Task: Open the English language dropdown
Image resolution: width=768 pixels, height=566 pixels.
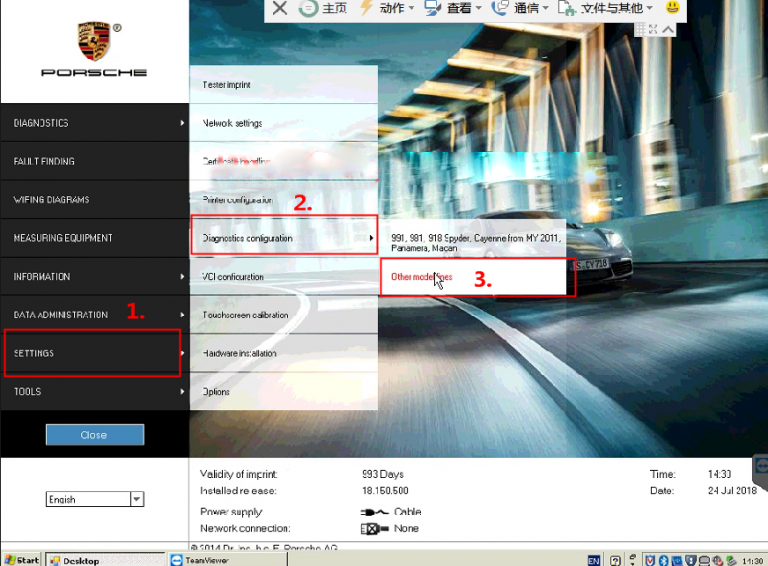Action: (95, 499)
